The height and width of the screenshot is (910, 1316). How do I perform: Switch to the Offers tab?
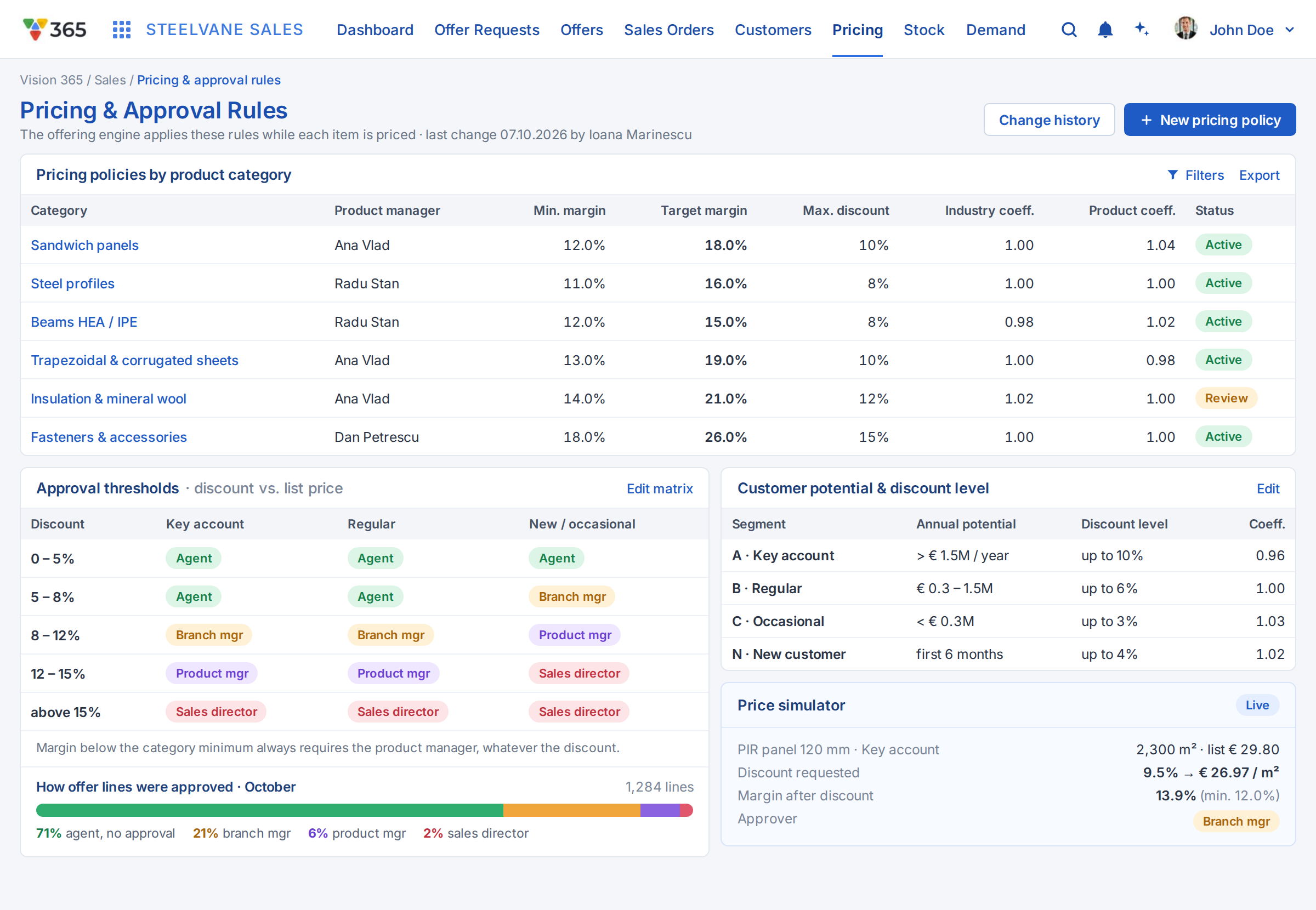tap(581, 30)
